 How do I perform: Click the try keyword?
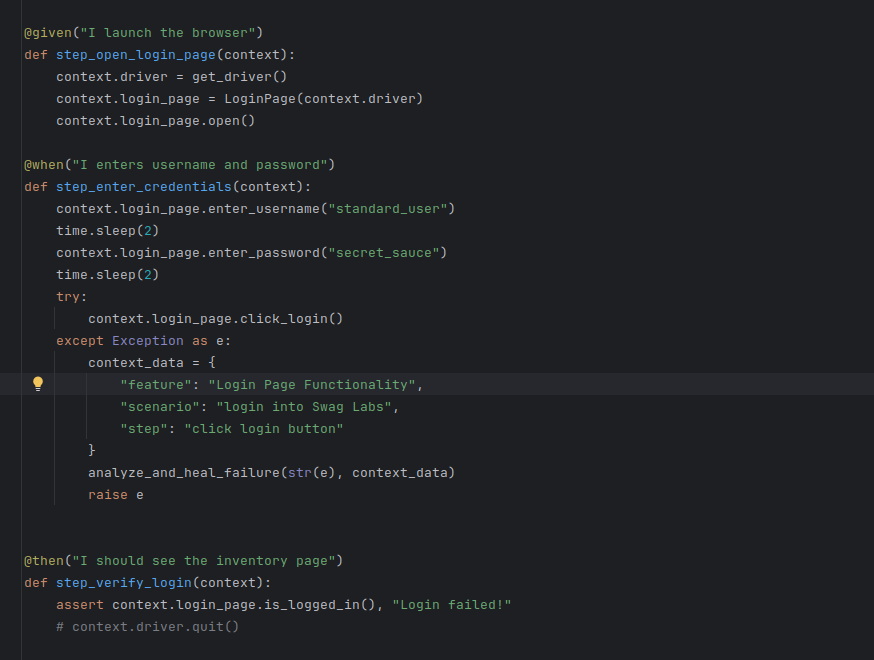[71, 297]
